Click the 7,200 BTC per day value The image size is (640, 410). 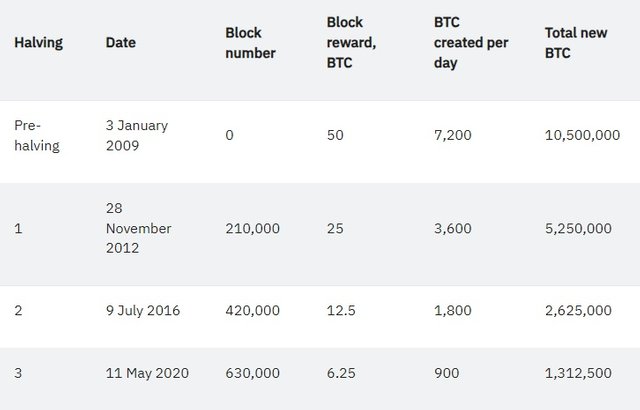point(453,135)
